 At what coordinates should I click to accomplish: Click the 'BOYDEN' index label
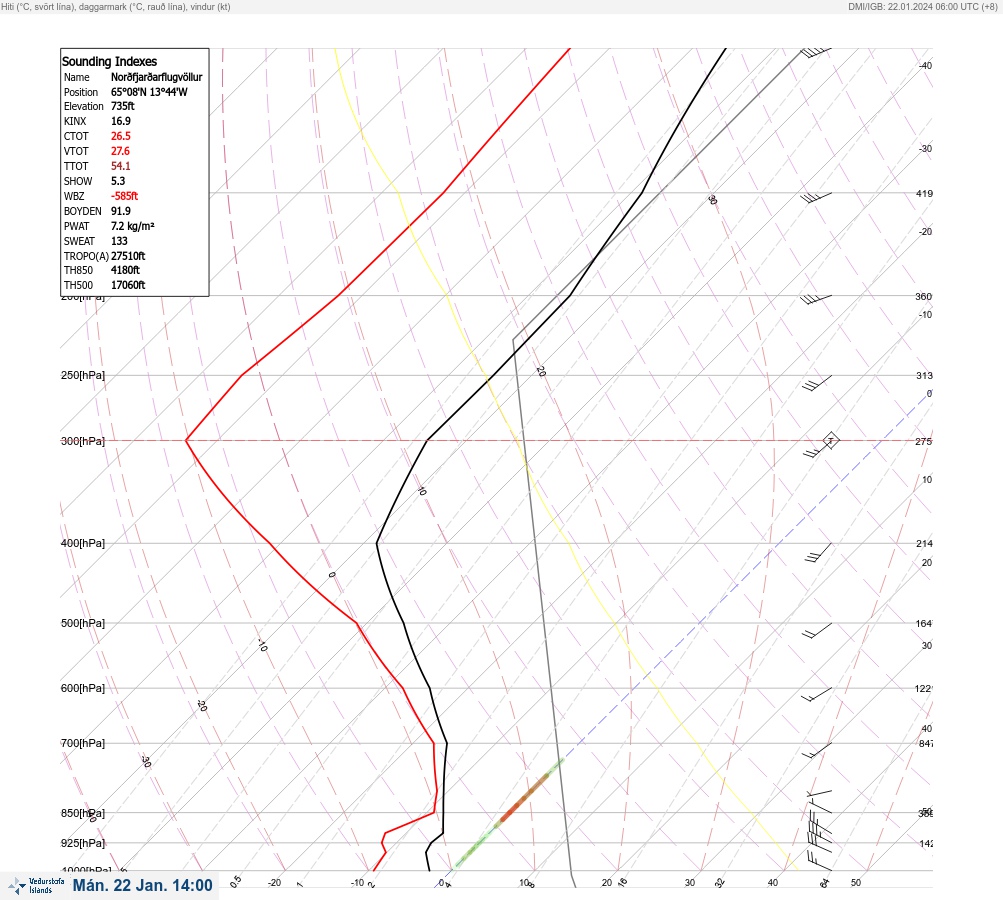(83, 211)
